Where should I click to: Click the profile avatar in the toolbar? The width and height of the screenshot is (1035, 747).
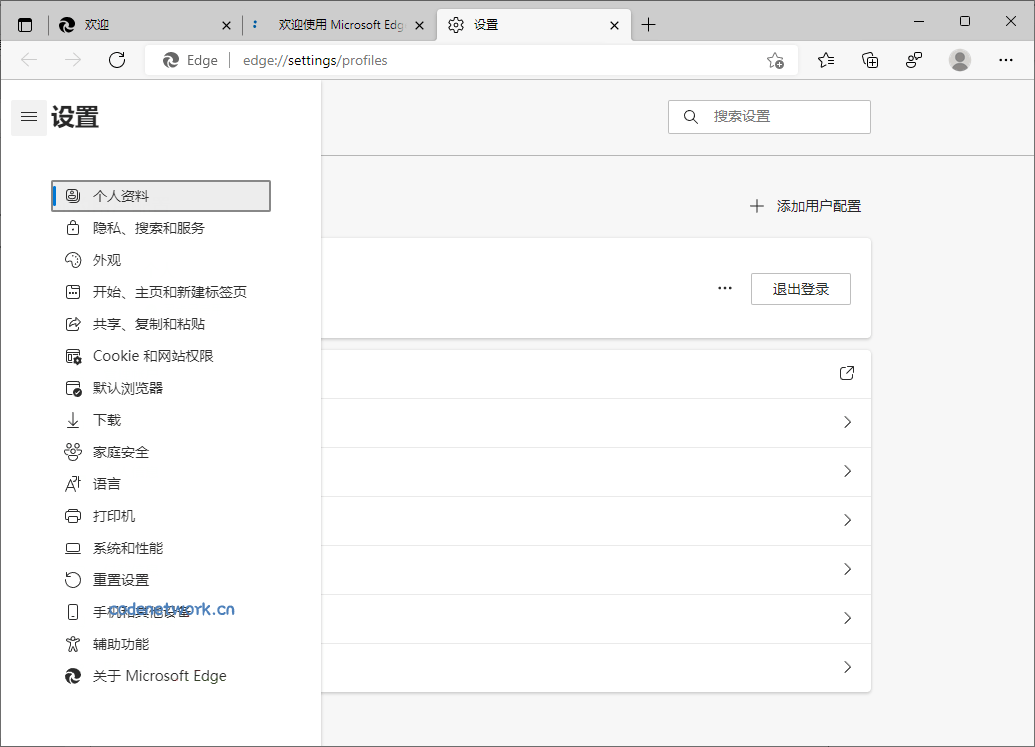pos(959,60)
